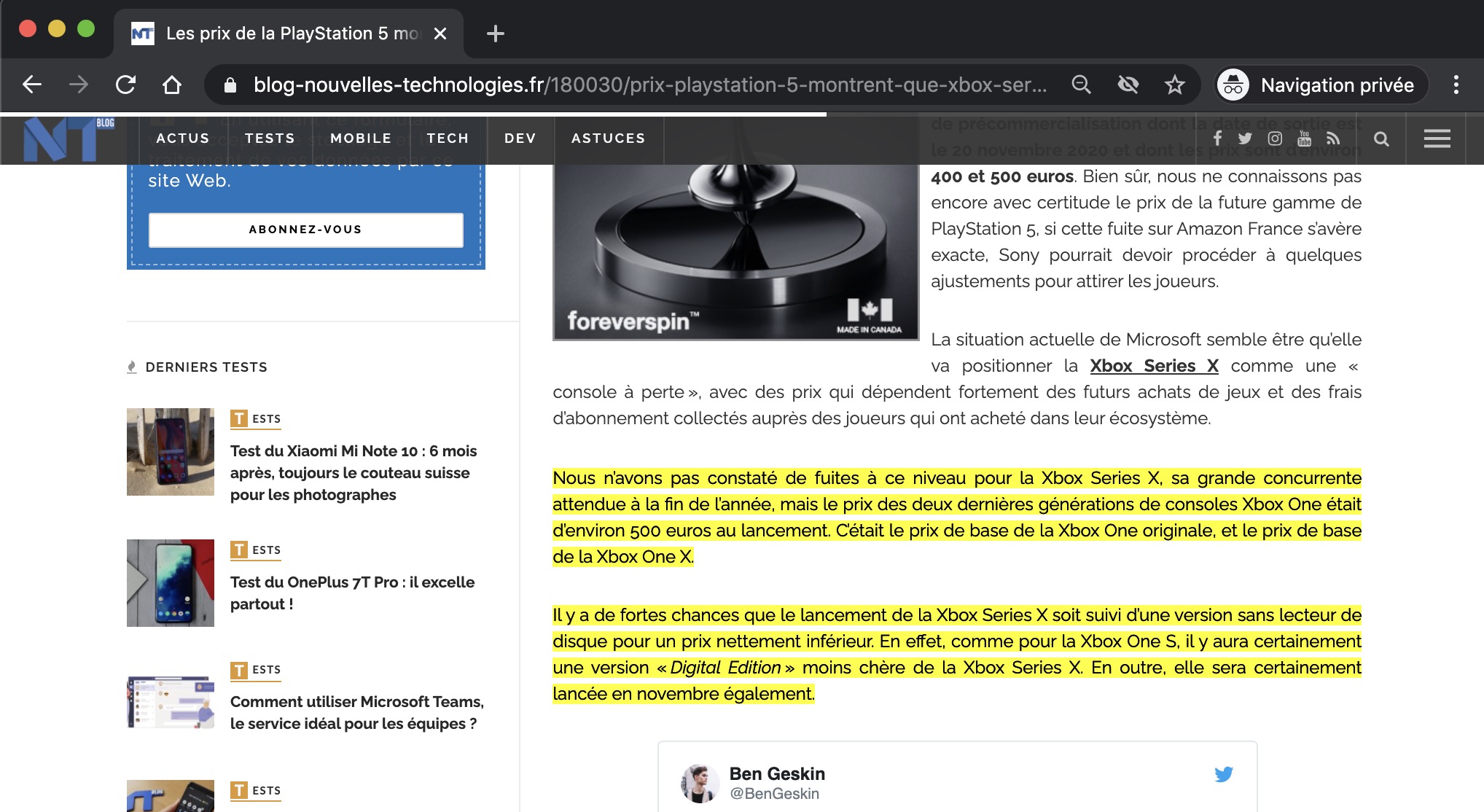
Task: Open the TESTS menu item
Action: (270, 138)
